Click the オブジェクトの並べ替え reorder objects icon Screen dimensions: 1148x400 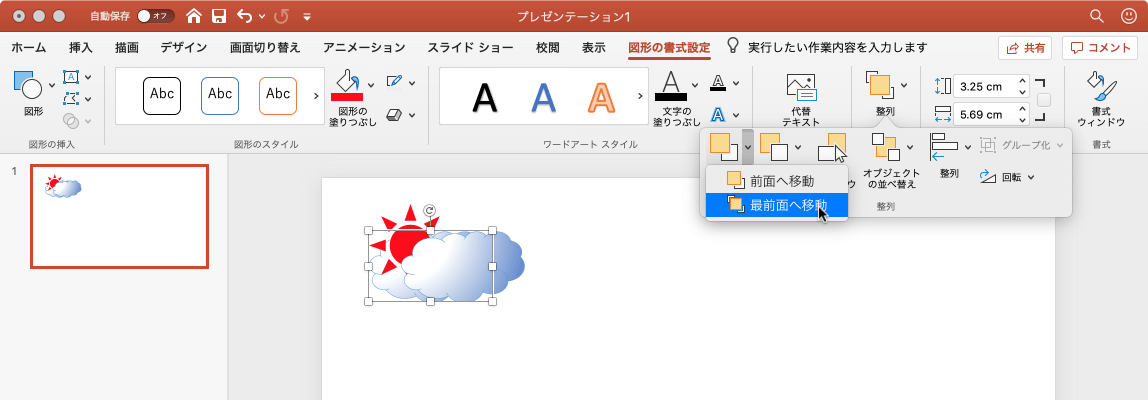(884, 147)
